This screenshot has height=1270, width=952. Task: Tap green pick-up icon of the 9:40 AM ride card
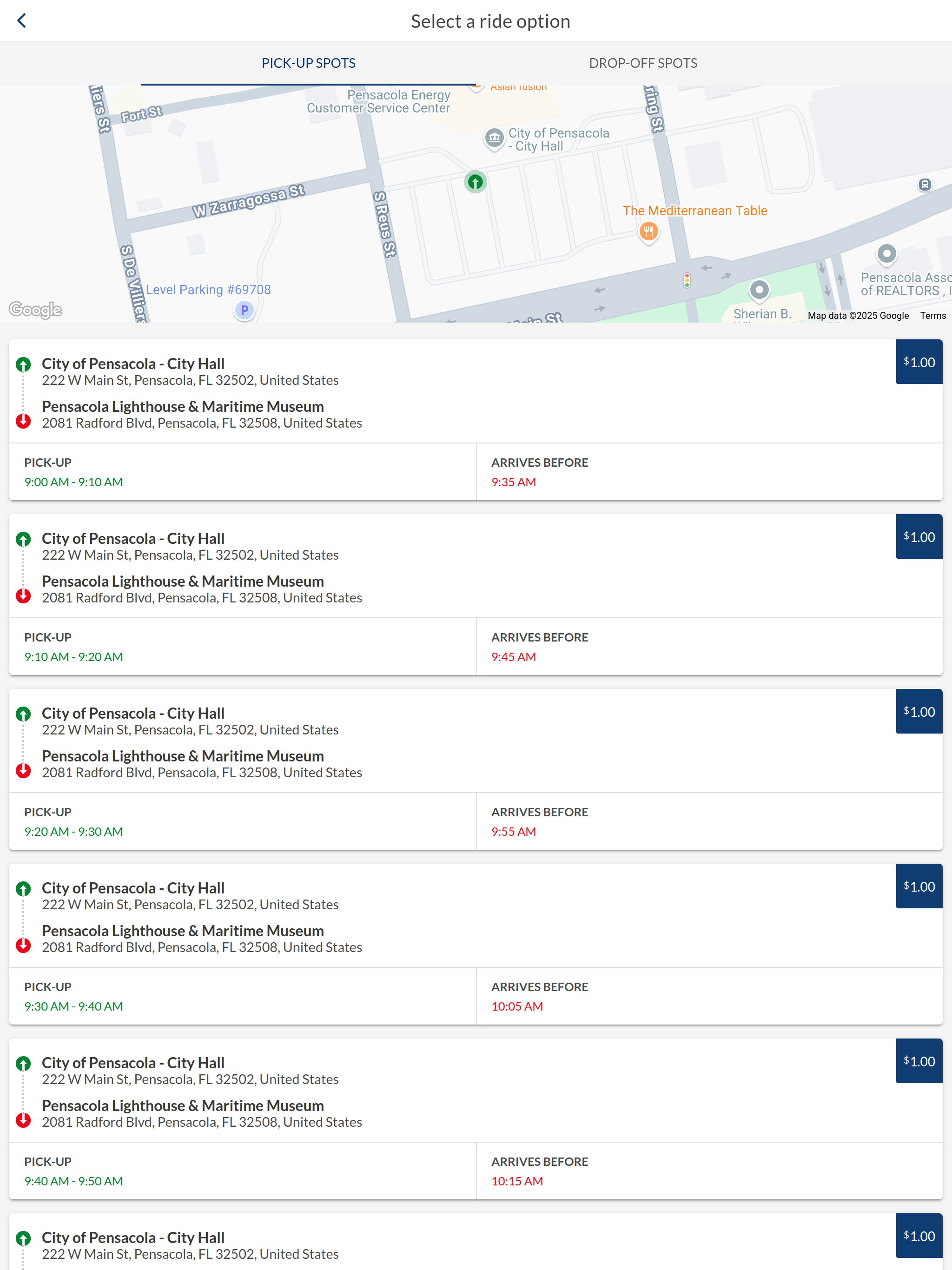(24, 1064)
